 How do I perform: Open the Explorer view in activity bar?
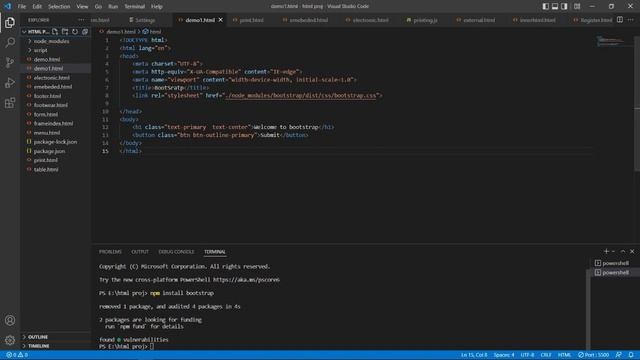[10, 22]
